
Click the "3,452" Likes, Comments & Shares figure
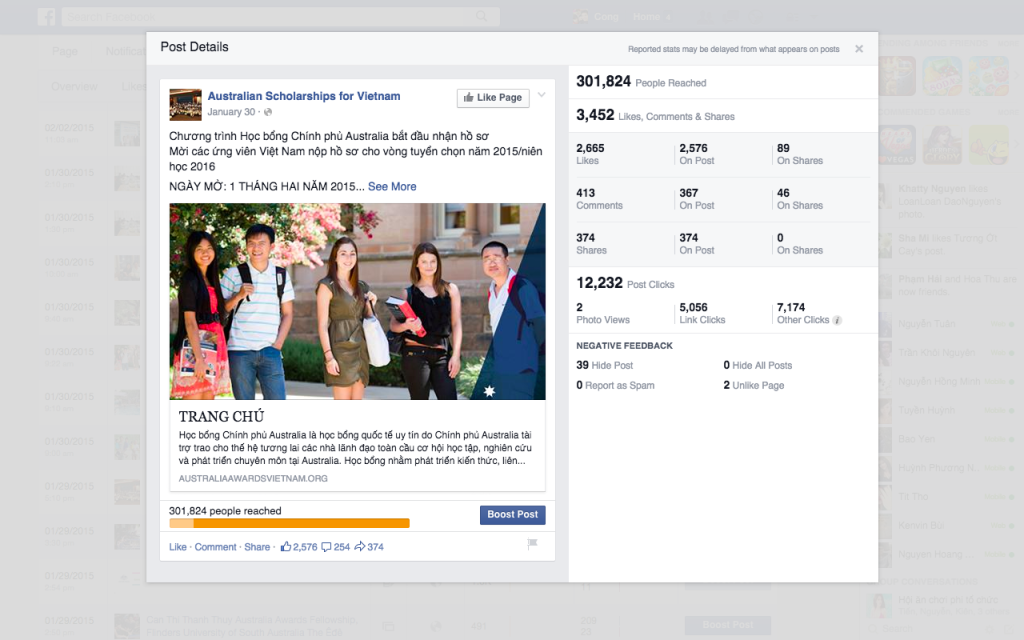coord(595,115)
